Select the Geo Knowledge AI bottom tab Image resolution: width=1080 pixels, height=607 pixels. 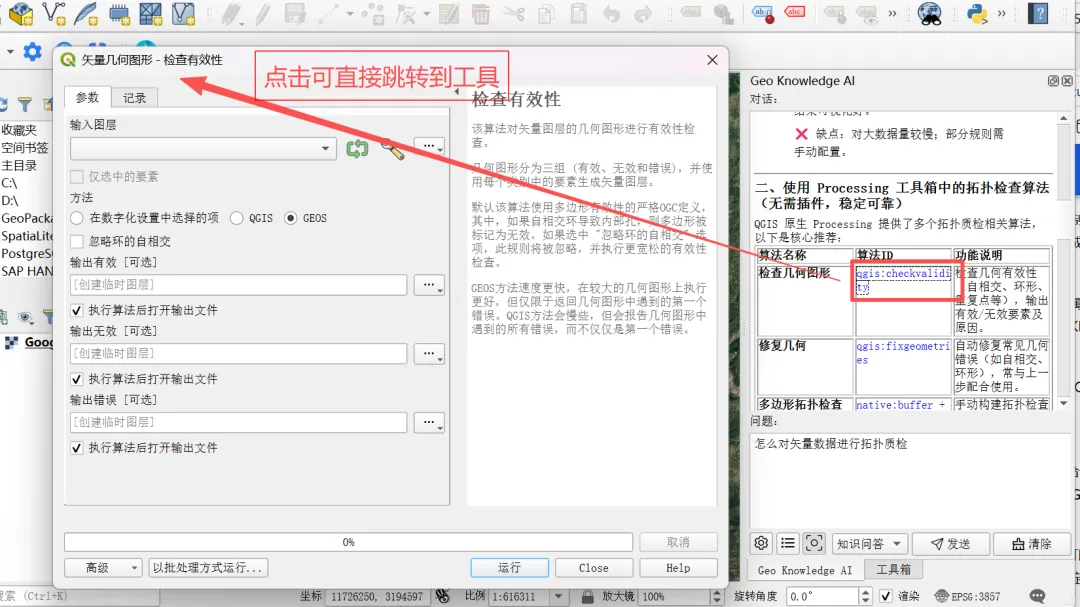tap(804, 570)
